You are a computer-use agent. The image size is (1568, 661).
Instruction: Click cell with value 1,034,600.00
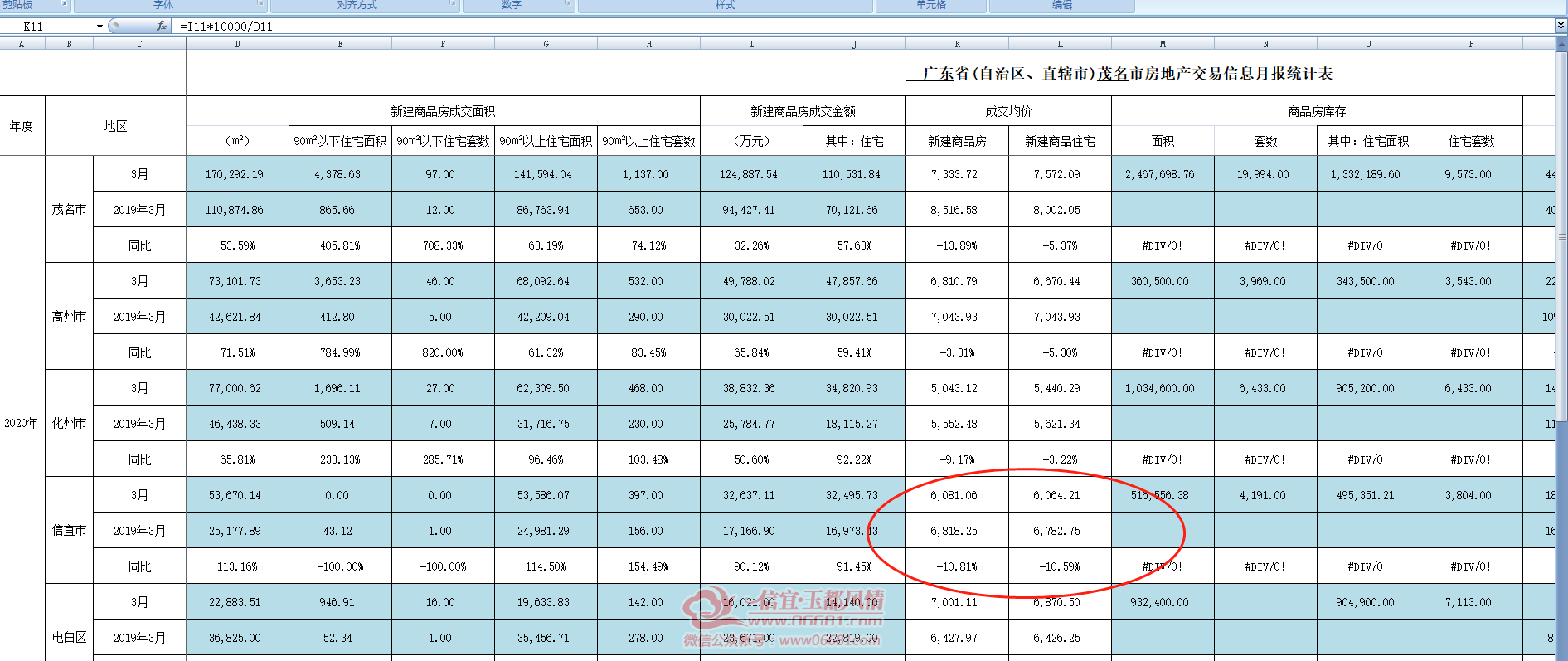pos(1163,388)
